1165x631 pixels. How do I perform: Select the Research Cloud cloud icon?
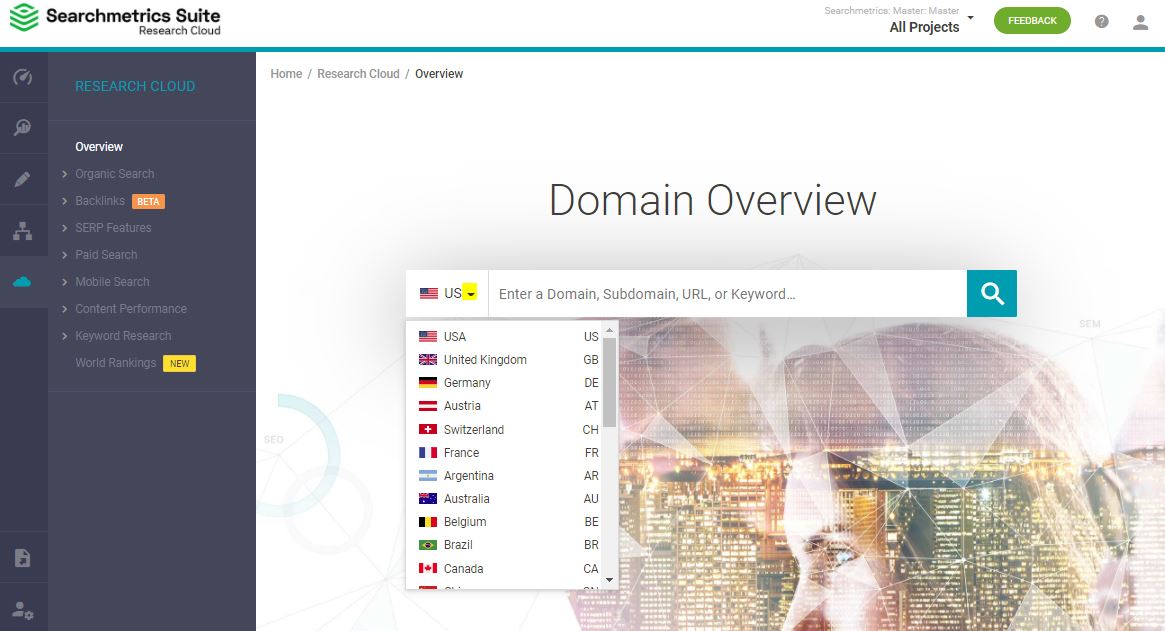click(22, 282)
